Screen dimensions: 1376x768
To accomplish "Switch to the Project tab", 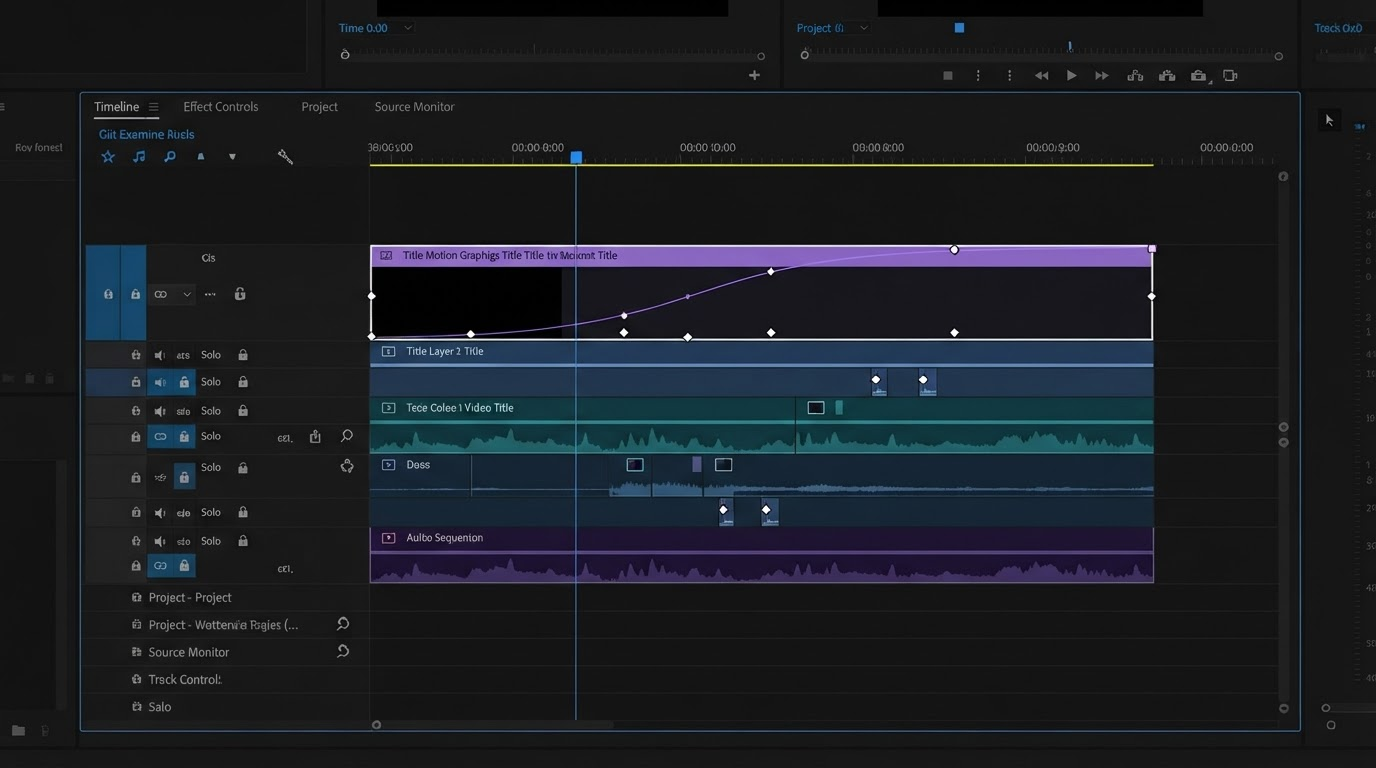I will (x=320, y=107).
